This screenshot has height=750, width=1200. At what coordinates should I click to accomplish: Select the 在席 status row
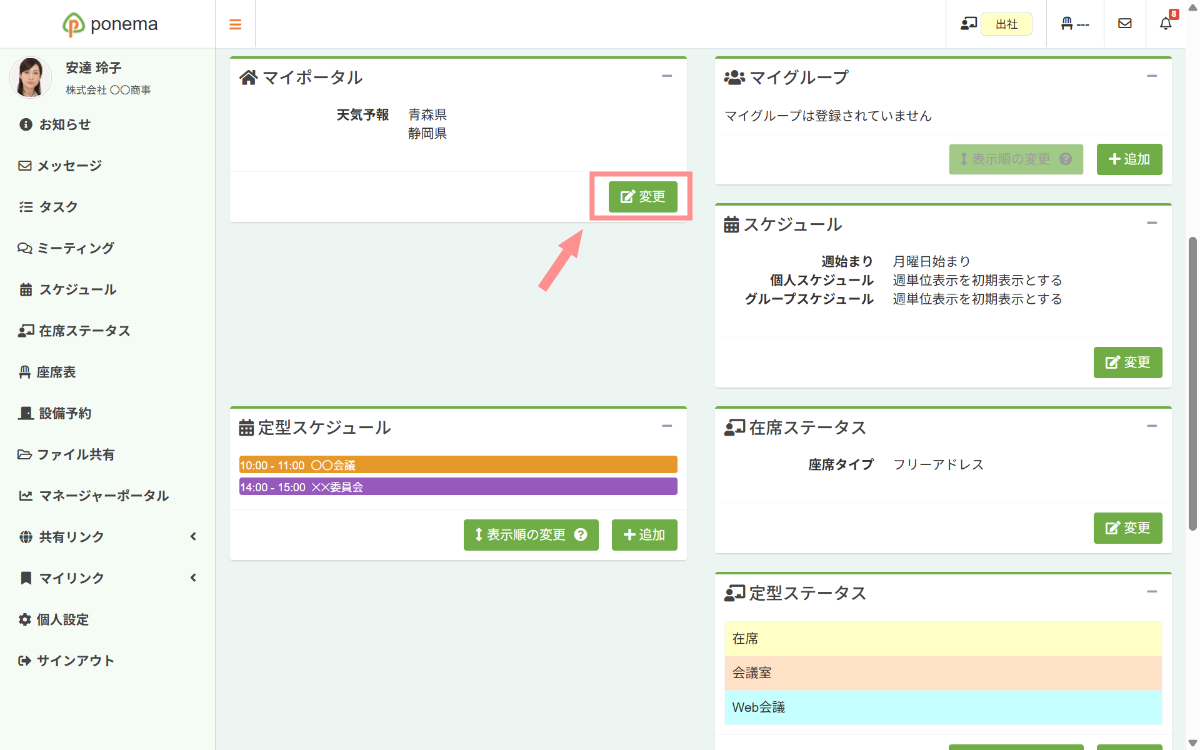tap(943, 638)
